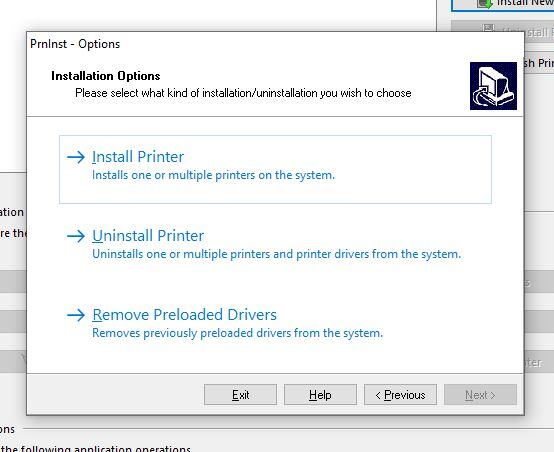Click the arrow icon beside Remove Preloaded Drivers
The height and width of the screenshot is (452, 554).
76,315
